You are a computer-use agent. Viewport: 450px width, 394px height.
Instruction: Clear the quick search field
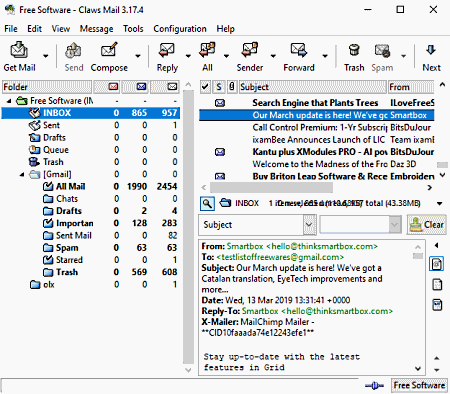coord(427,225)
